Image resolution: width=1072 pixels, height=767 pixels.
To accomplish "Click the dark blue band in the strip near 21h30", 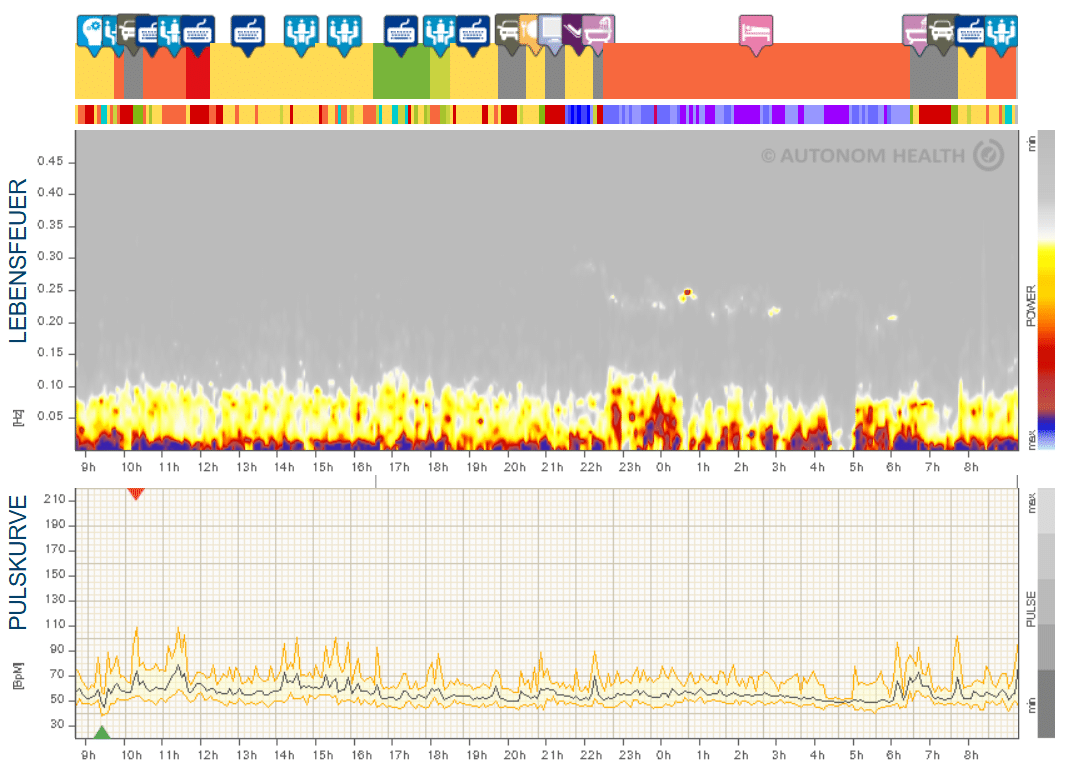I will pyautogui.click(x=578, y=114).
